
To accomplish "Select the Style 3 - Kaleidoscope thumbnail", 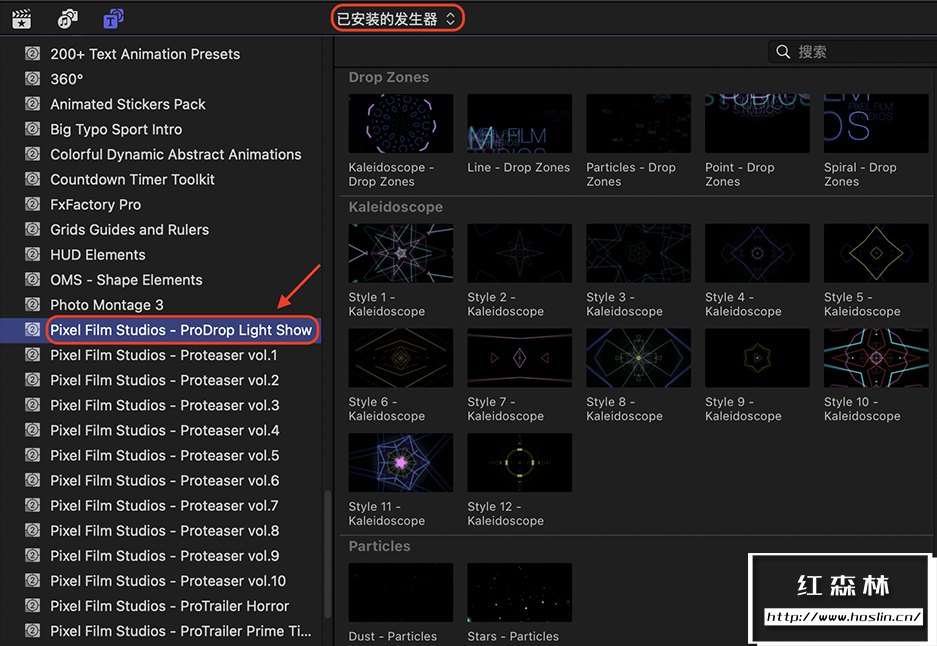I will [x=638, y=253].
